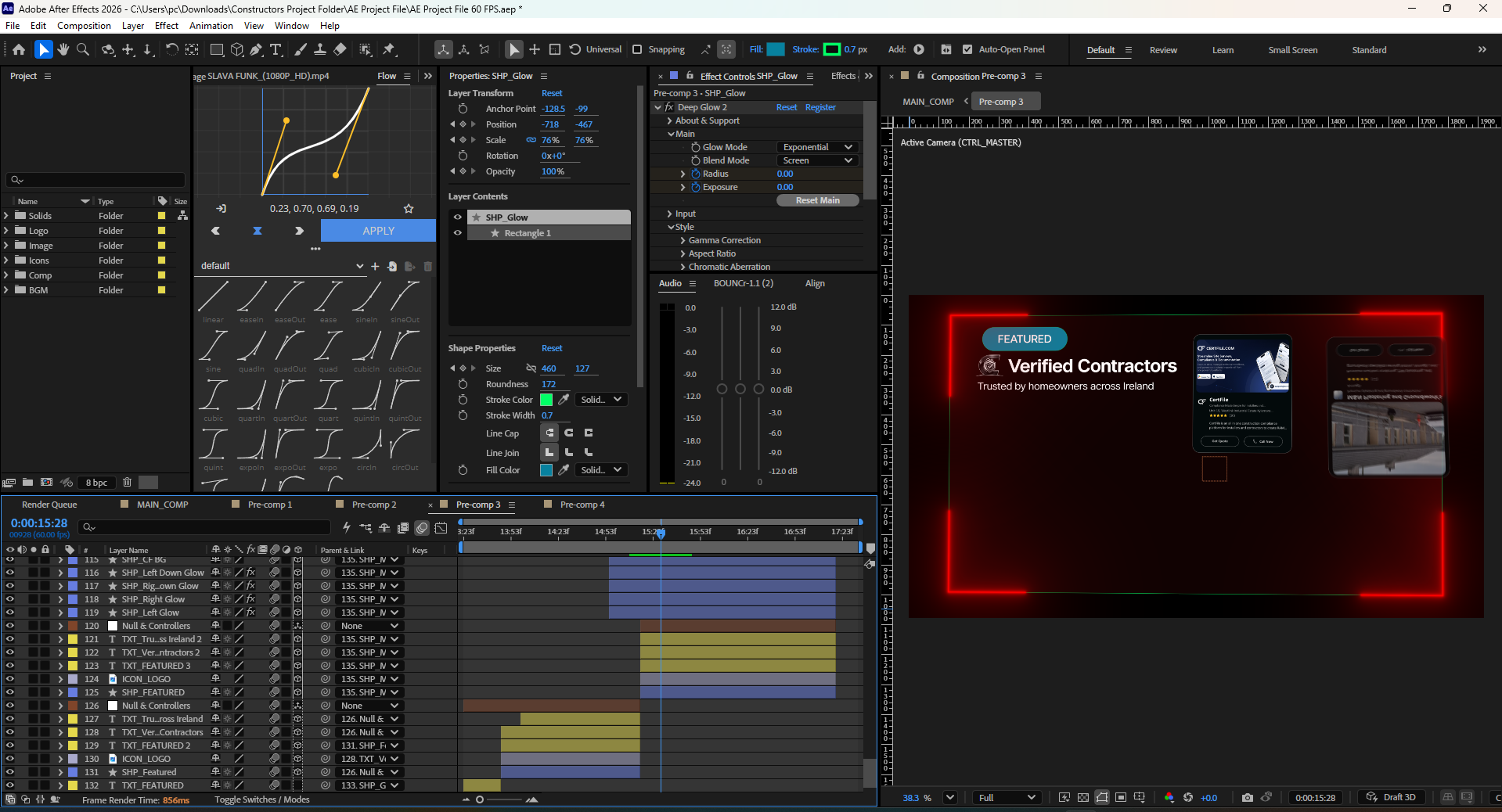
Task: Click the MAIN_COMP breadcrumb in viewer
Action: tap(927, 102)
